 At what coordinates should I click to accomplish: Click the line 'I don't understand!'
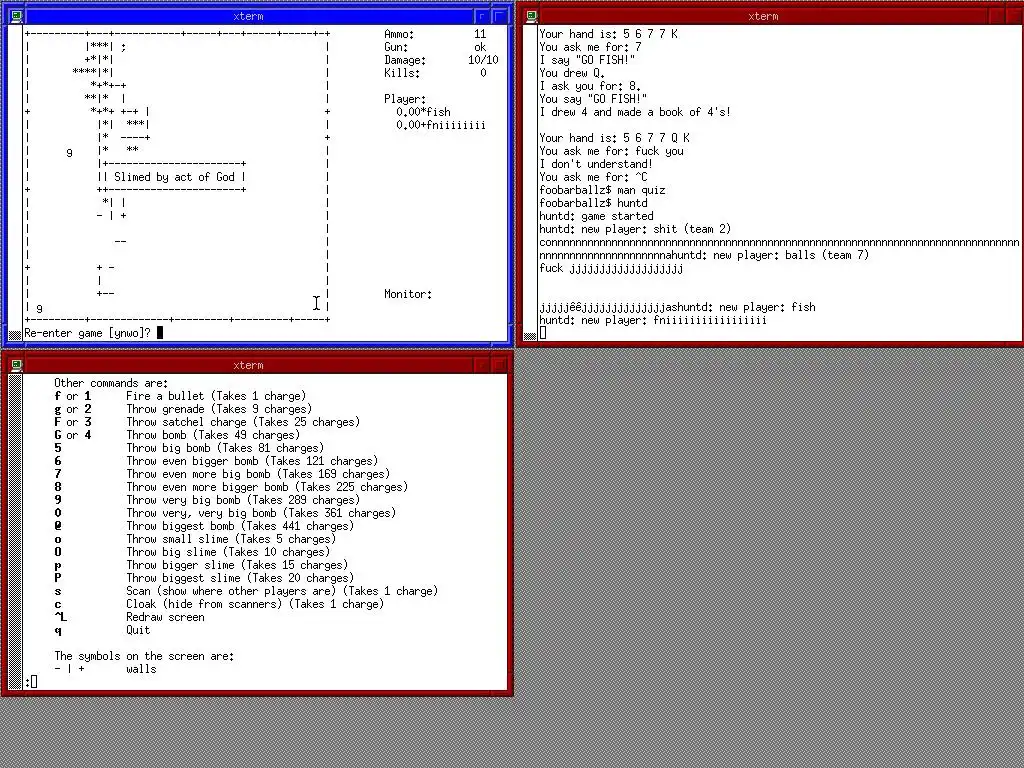(x=596, y=164)
